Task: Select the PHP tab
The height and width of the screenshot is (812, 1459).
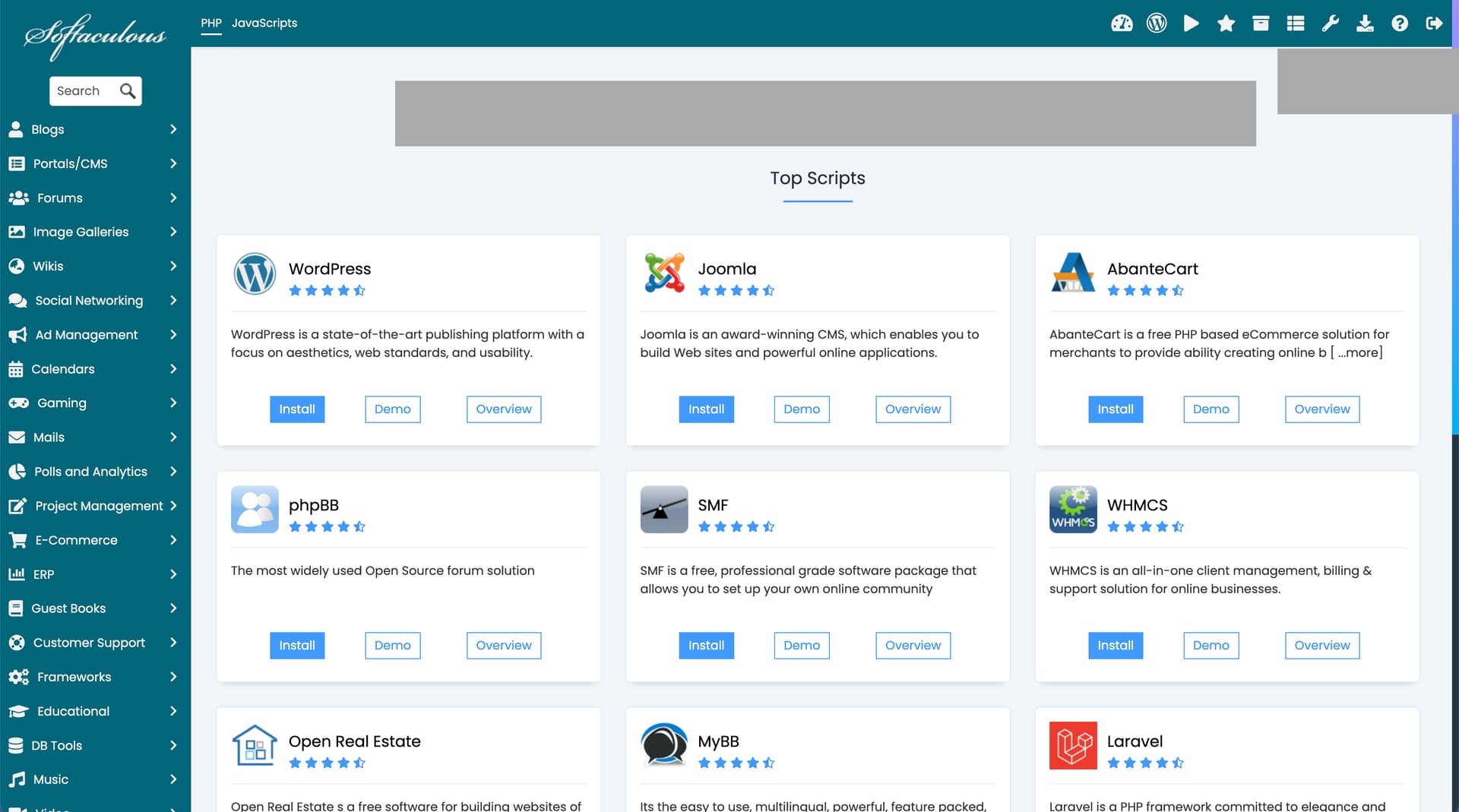Action: (x=211, y=23)
